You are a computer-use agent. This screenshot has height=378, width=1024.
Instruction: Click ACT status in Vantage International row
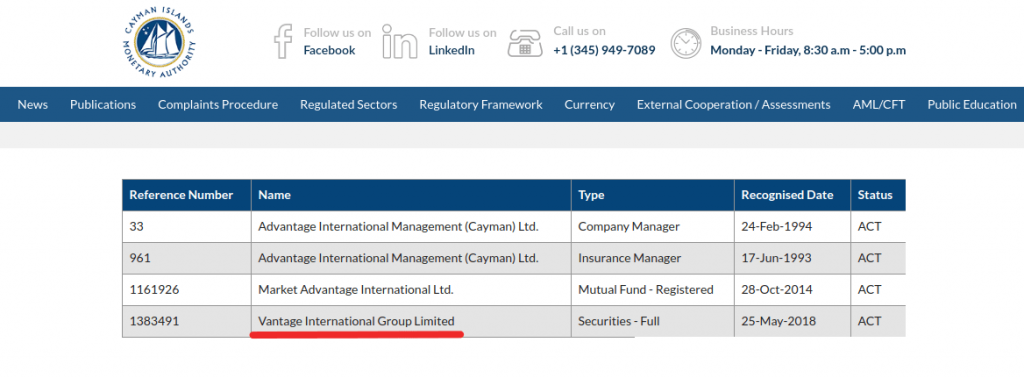tap(869, 321)
